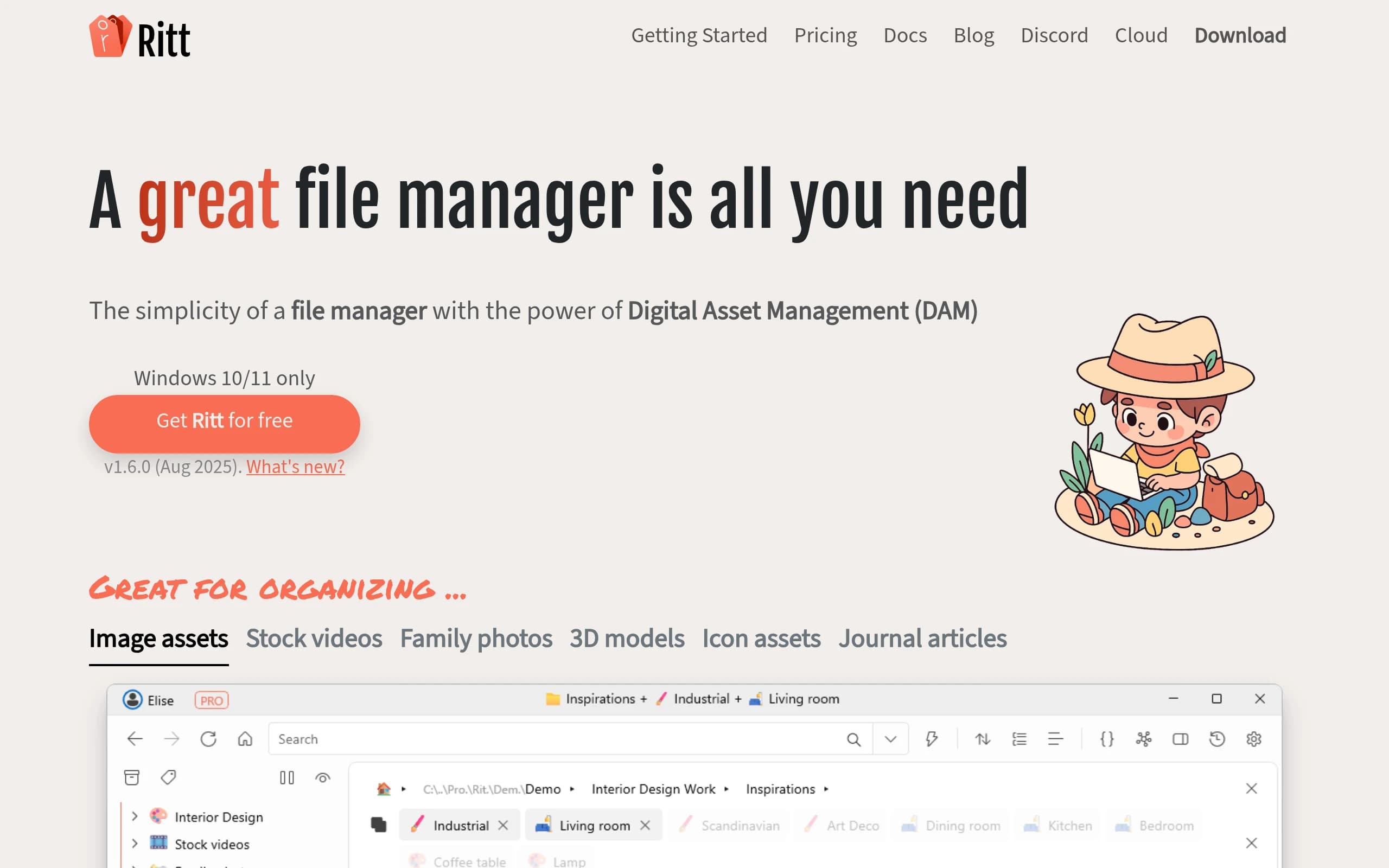Toggle the Dining room tag chip
This screenshot has height=868, width=1389.
point(951,825)
